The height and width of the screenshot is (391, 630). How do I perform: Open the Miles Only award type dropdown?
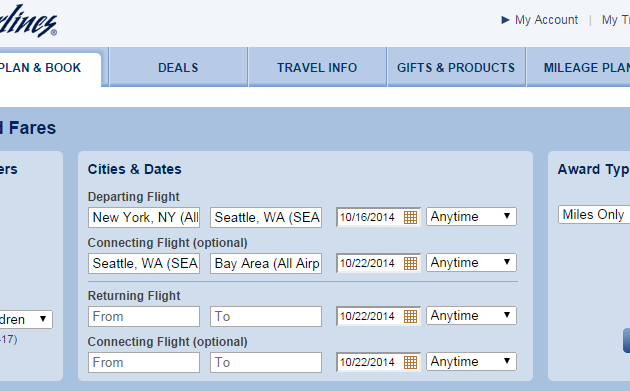click(x=594, y=215)
